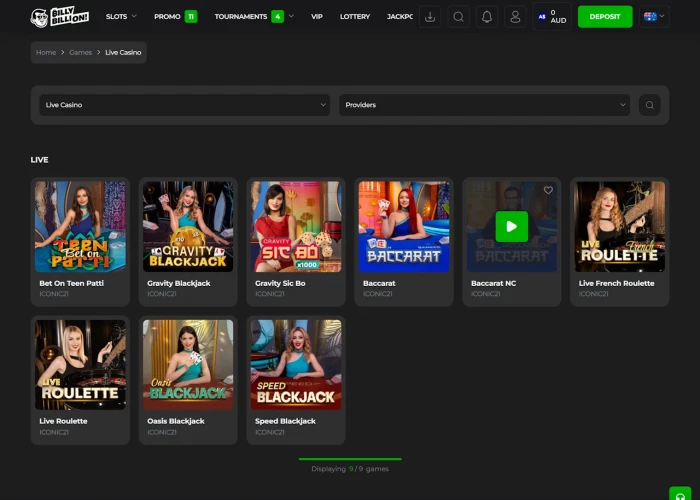The width and height of the screenshot is (700, 500).
Task: Open the support headset chat button
Action: (x=680, y=494)
